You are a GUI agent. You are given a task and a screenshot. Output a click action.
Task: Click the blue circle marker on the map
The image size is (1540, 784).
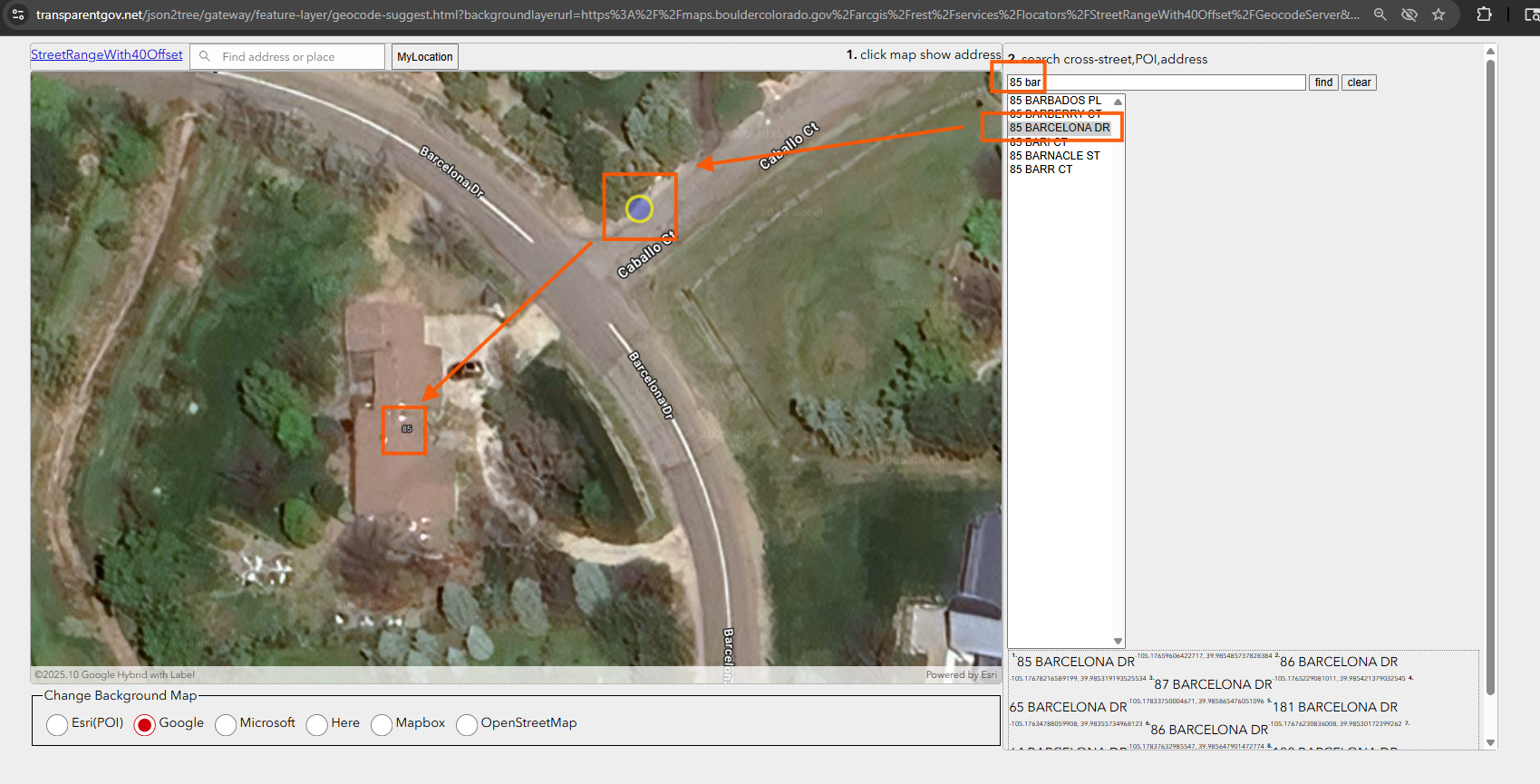(x=639, y=209)
